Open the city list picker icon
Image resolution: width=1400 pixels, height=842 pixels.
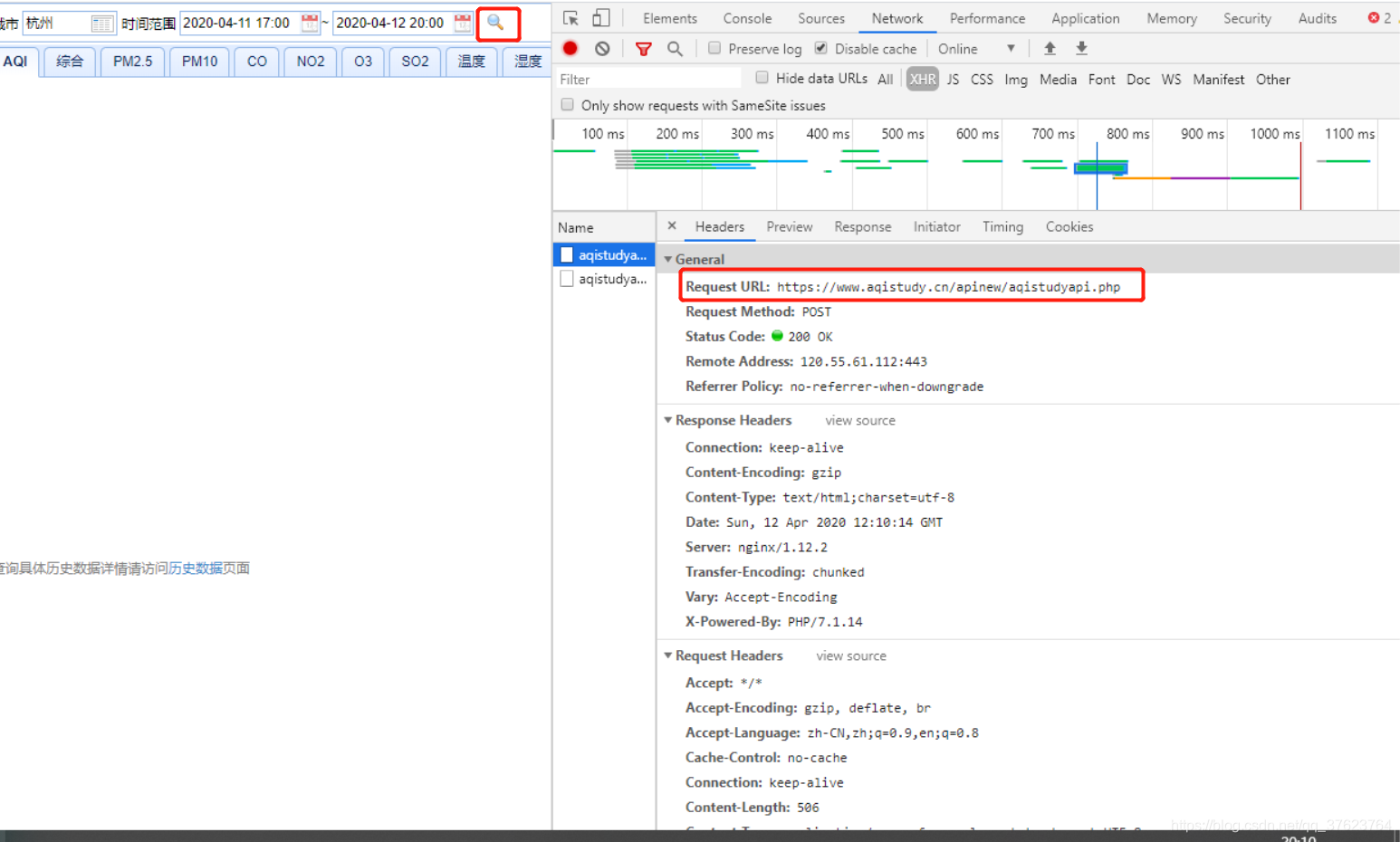click(x=102, y=24)
